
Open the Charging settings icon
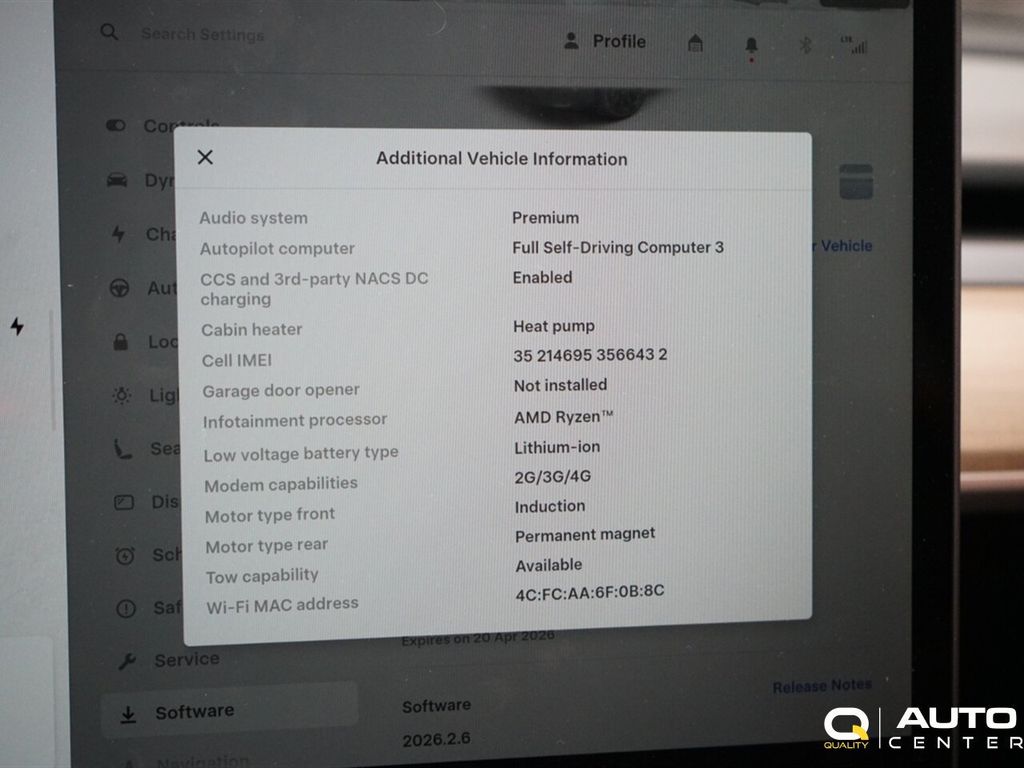119,234
